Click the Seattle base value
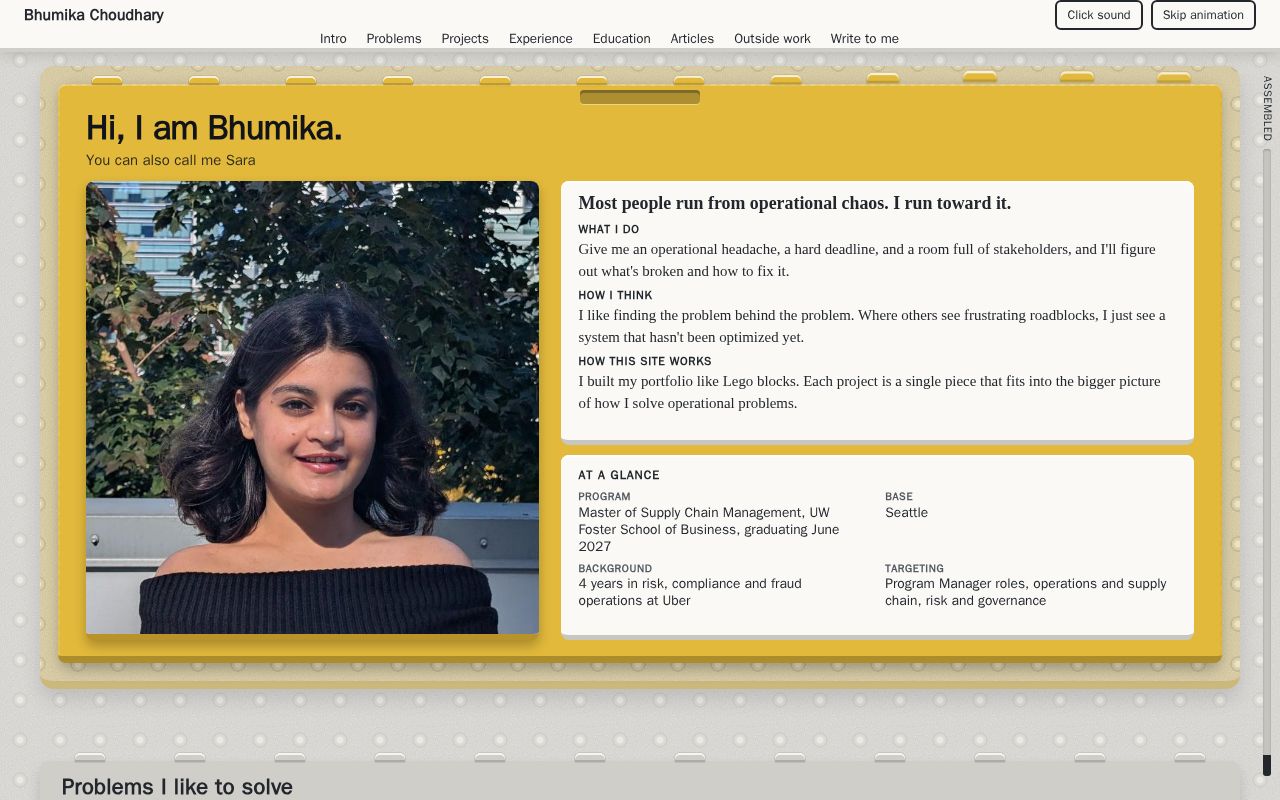Viewport: 1280px width, 800px height. pos(907,513)
